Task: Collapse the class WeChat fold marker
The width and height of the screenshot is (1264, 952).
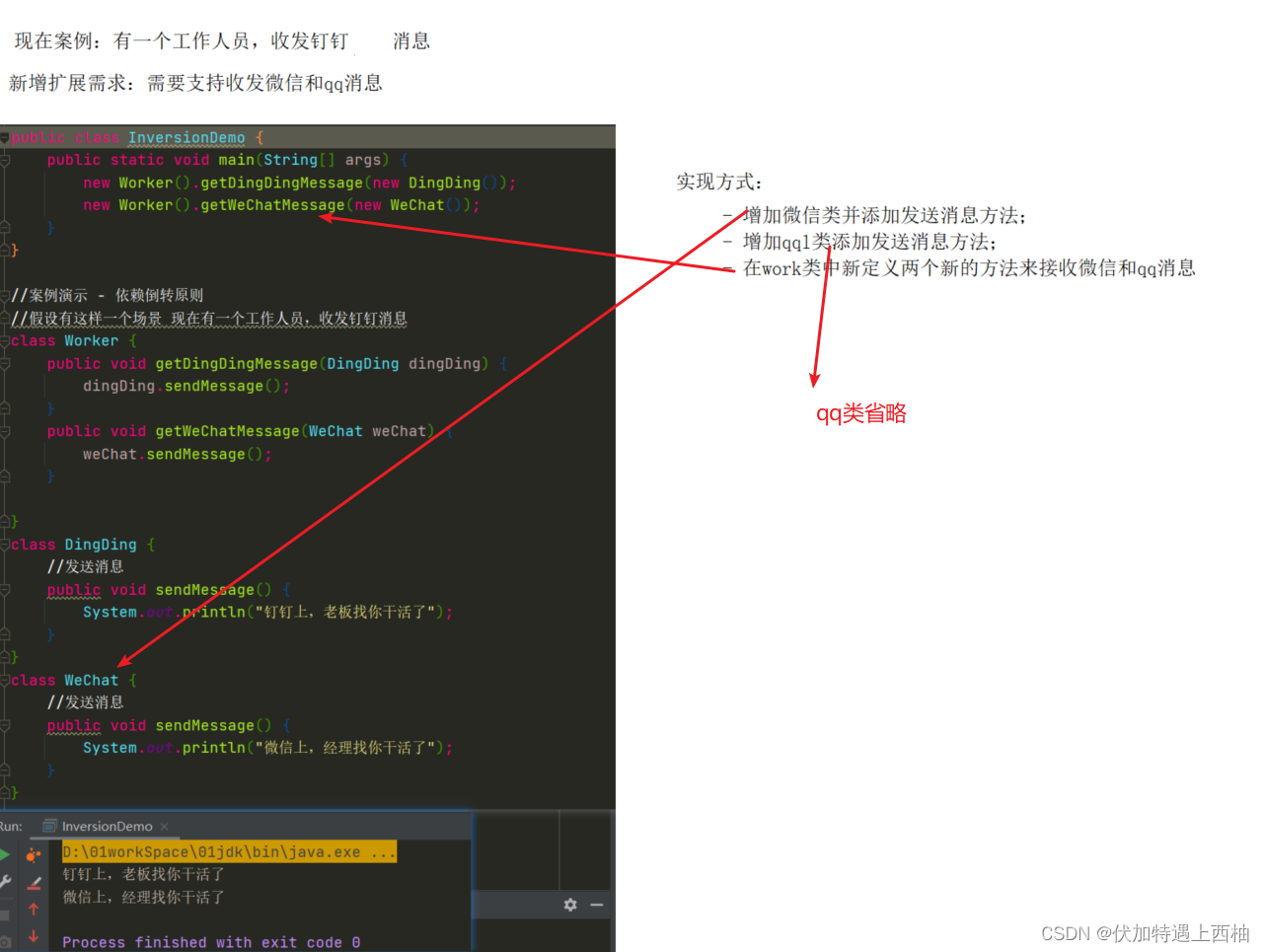Action: click(5, 681)
